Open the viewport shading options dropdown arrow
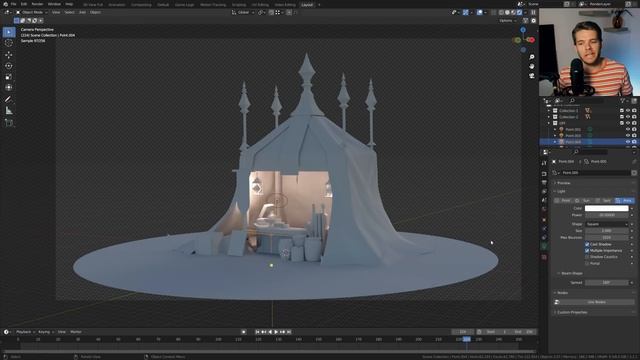The height and width of the screenshot is (360, 640). [525, 12]
